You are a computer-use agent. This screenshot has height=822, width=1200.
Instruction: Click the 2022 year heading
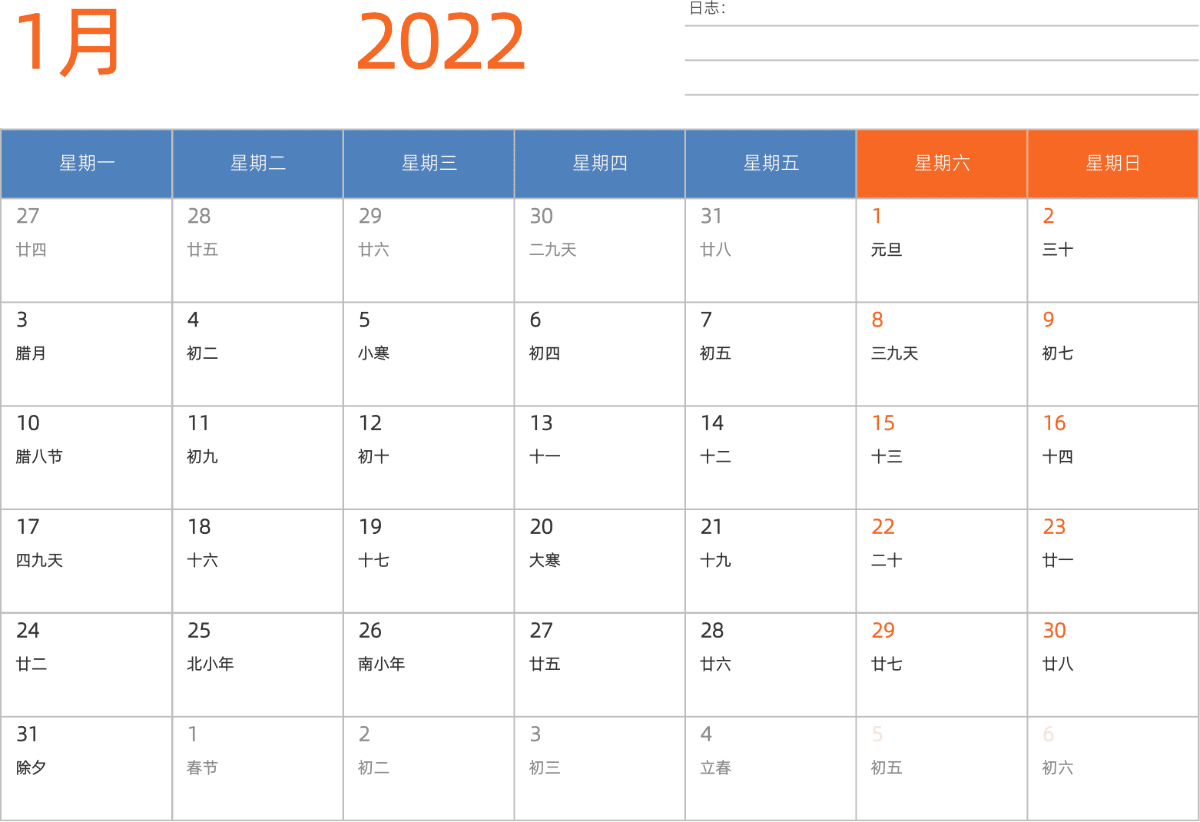pos(441,43)
